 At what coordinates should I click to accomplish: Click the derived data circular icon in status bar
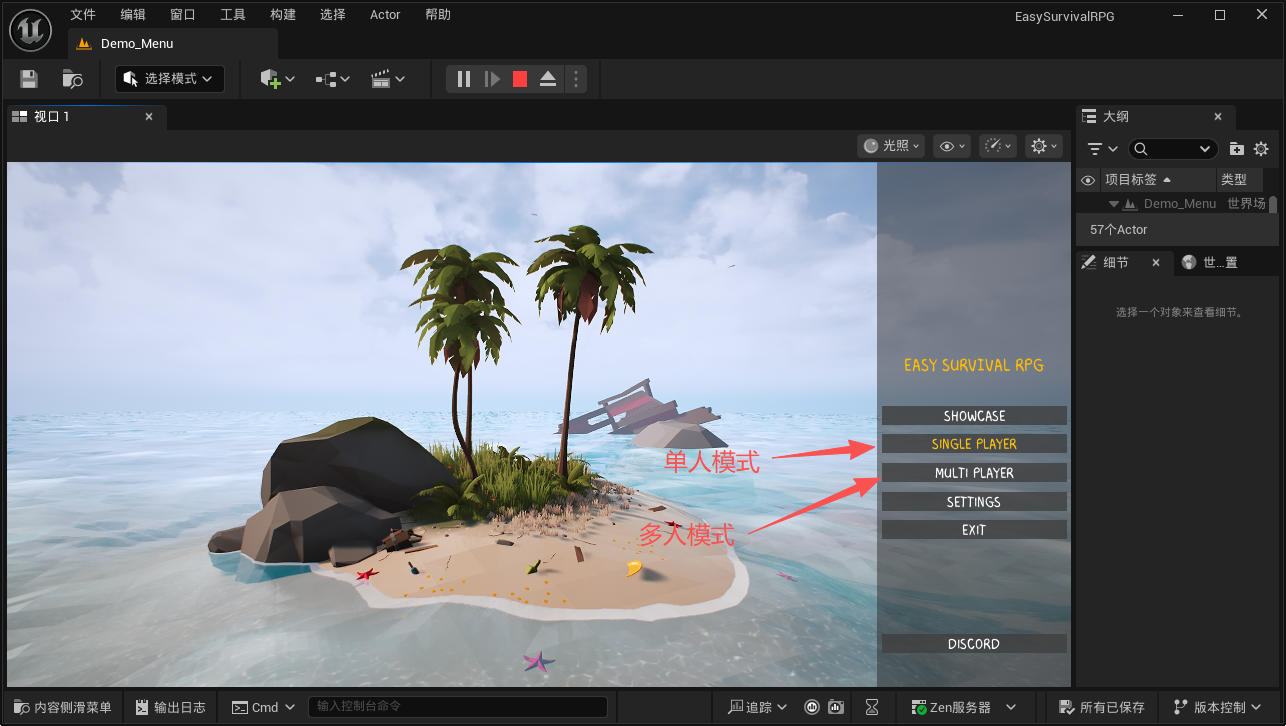[x=811, y=707]
